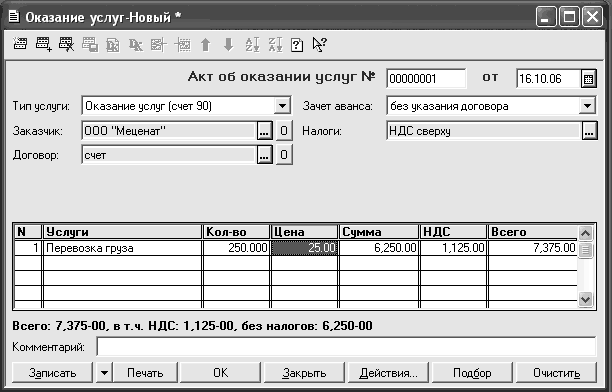Click the Действия... button
The width and height of the screenshot is (612, 392).
click(388, 373)
